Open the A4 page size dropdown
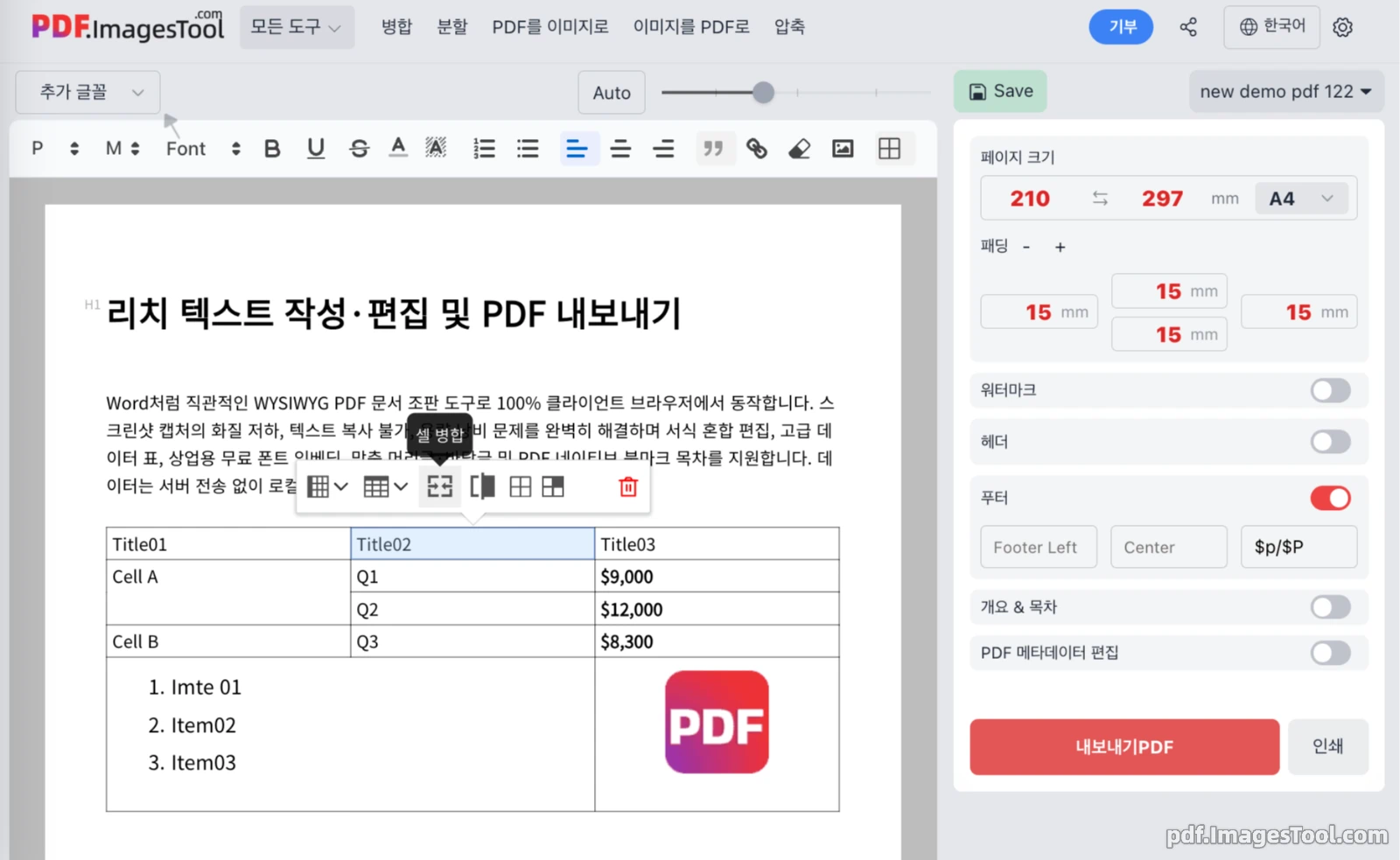Screen dimensions: 1400x860 coord(1302,199)
